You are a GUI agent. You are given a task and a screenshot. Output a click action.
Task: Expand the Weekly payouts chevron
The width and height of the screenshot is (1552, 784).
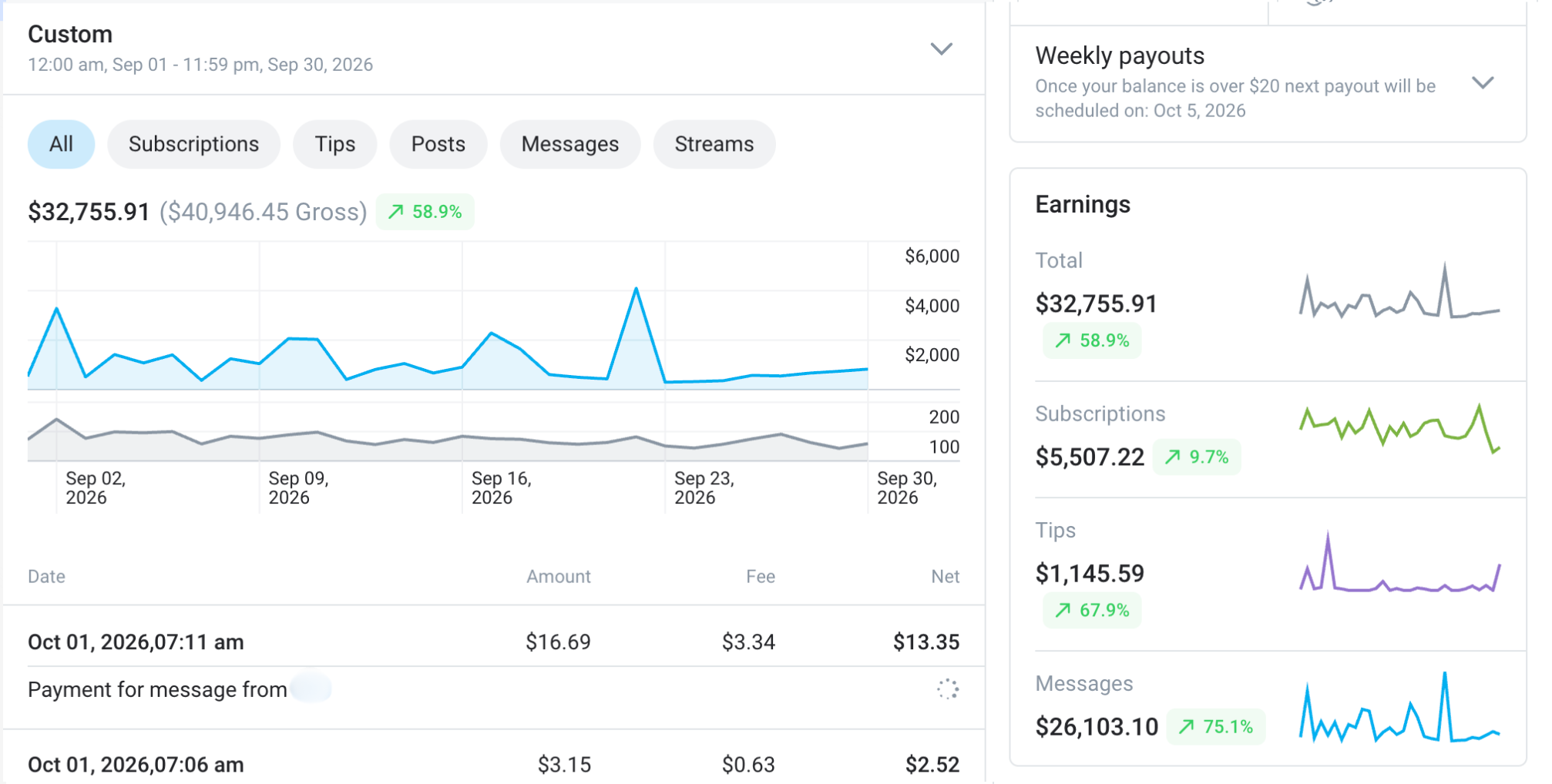pos(1483,82)
